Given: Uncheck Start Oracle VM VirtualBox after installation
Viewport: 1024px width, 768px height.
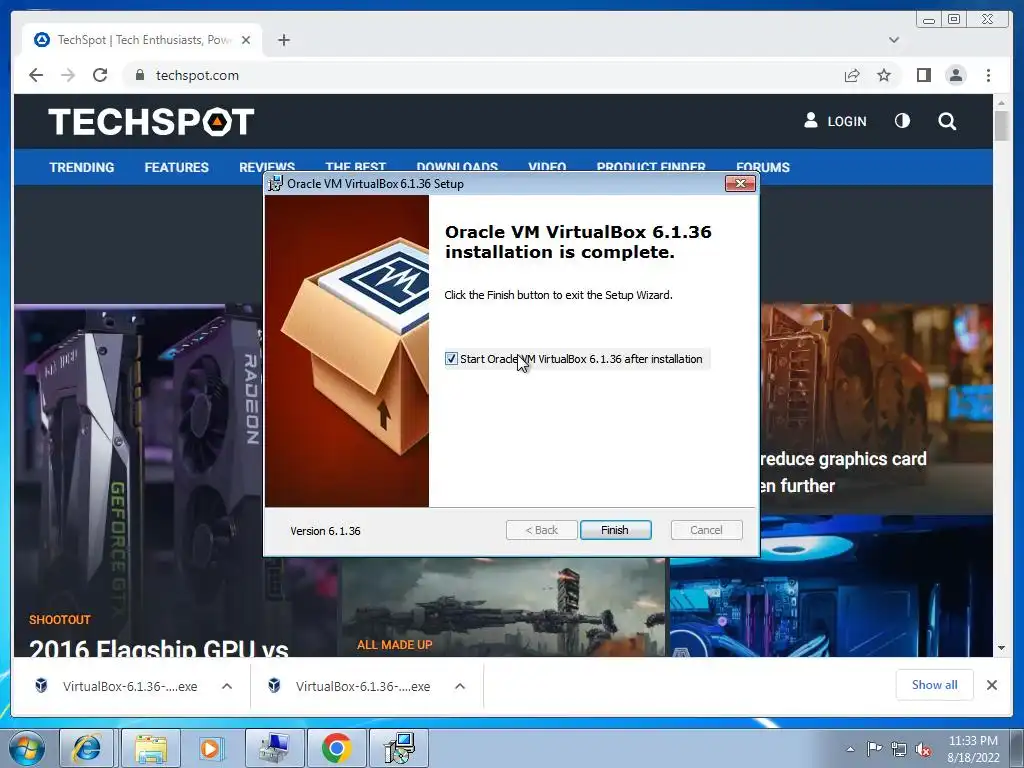Looking at the screenshot, I should pos(451,359).
